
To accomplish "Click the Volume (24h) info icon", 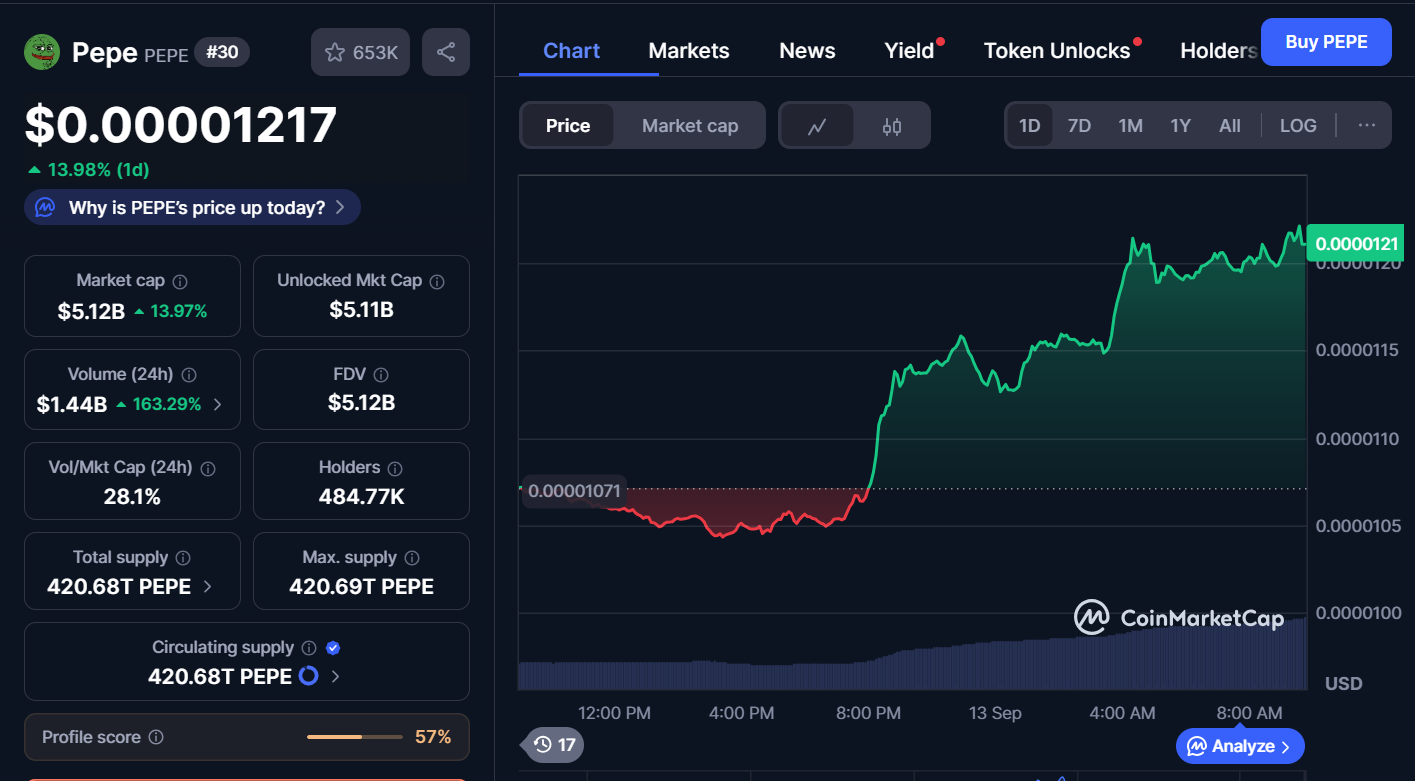I will click(189, 375).
